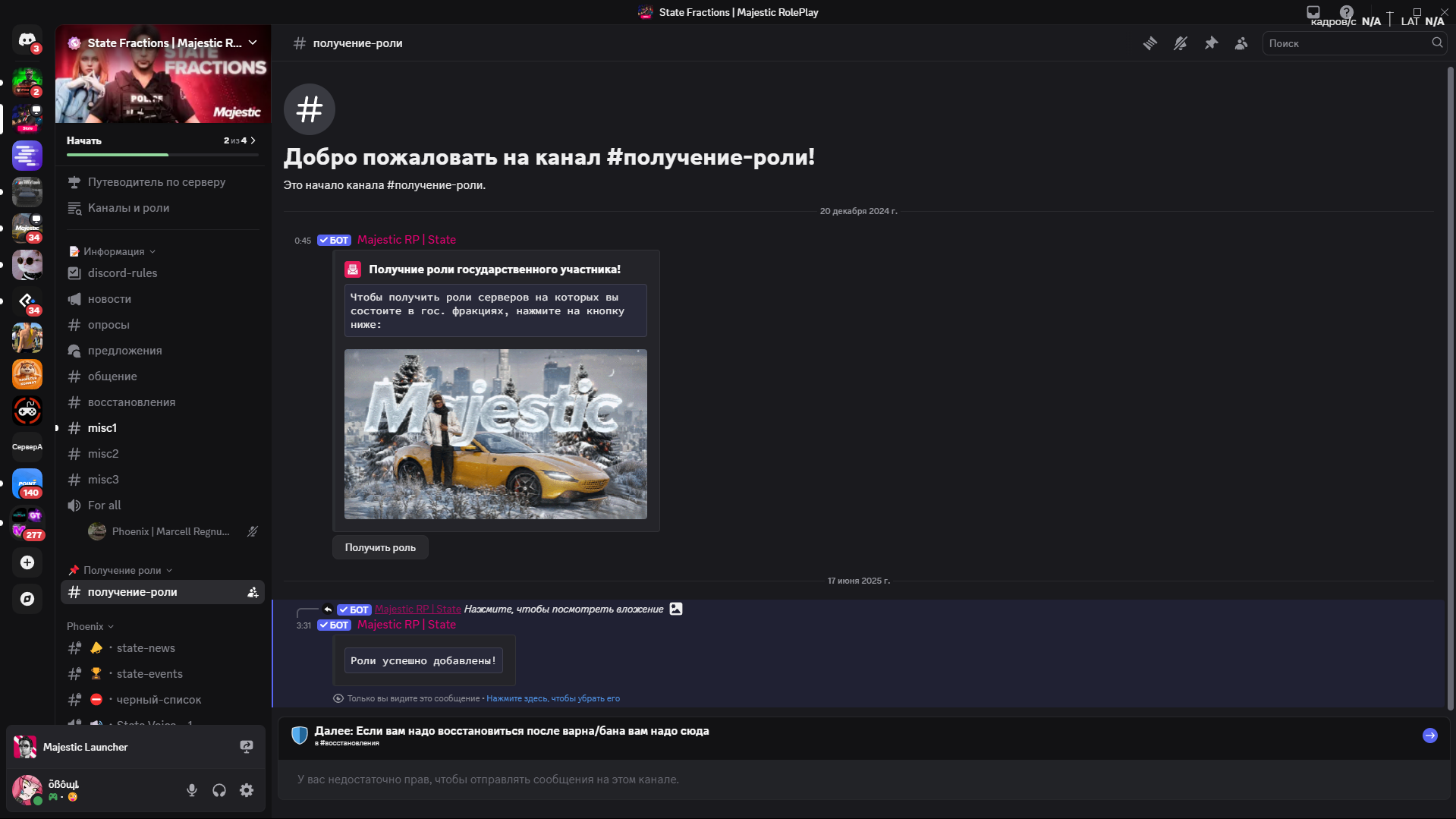Dismiss message via Нажмите здесь link

coord(553,698)
